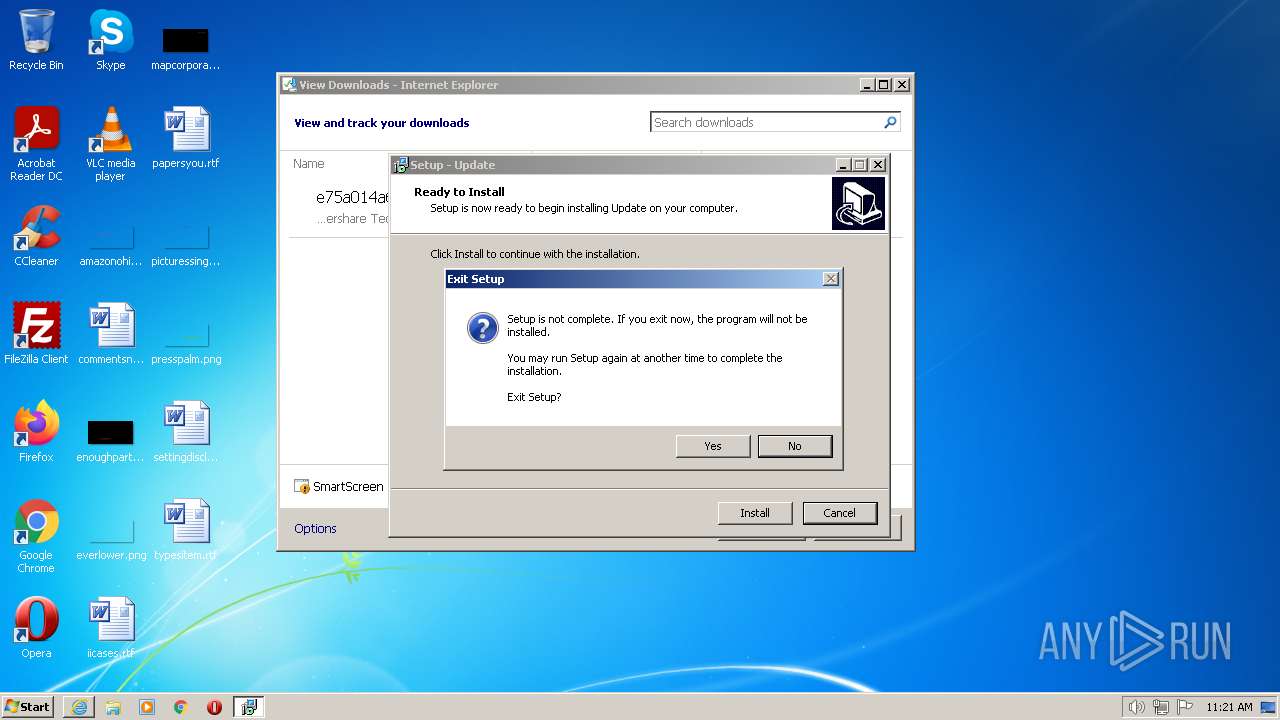This screenshot has height=720, width=1280.
Task: Click media player taskbar icon
Action: (x=147, y=707)
